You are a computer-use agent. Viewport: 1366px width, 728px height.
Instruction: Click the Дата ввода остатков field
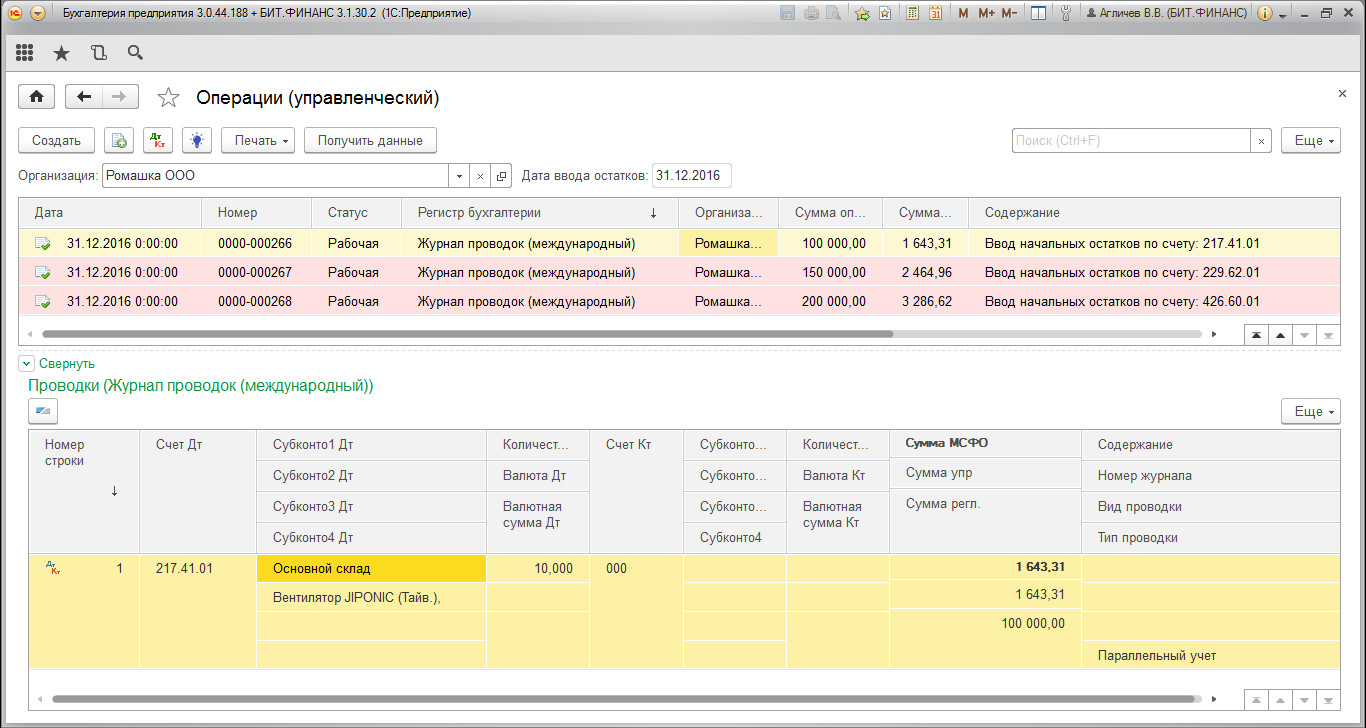click(x=691, y=176)
